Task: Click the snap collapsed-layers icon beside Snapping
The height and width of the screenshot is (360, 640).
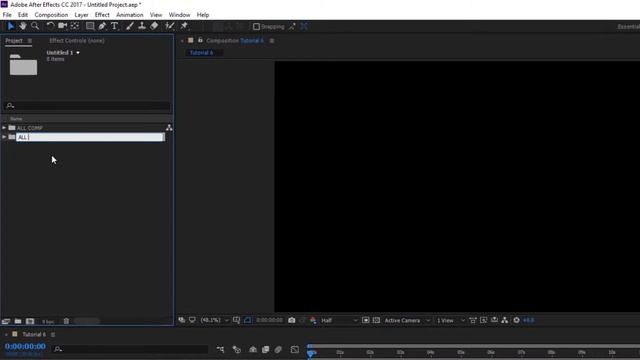Action: [304, 27]
